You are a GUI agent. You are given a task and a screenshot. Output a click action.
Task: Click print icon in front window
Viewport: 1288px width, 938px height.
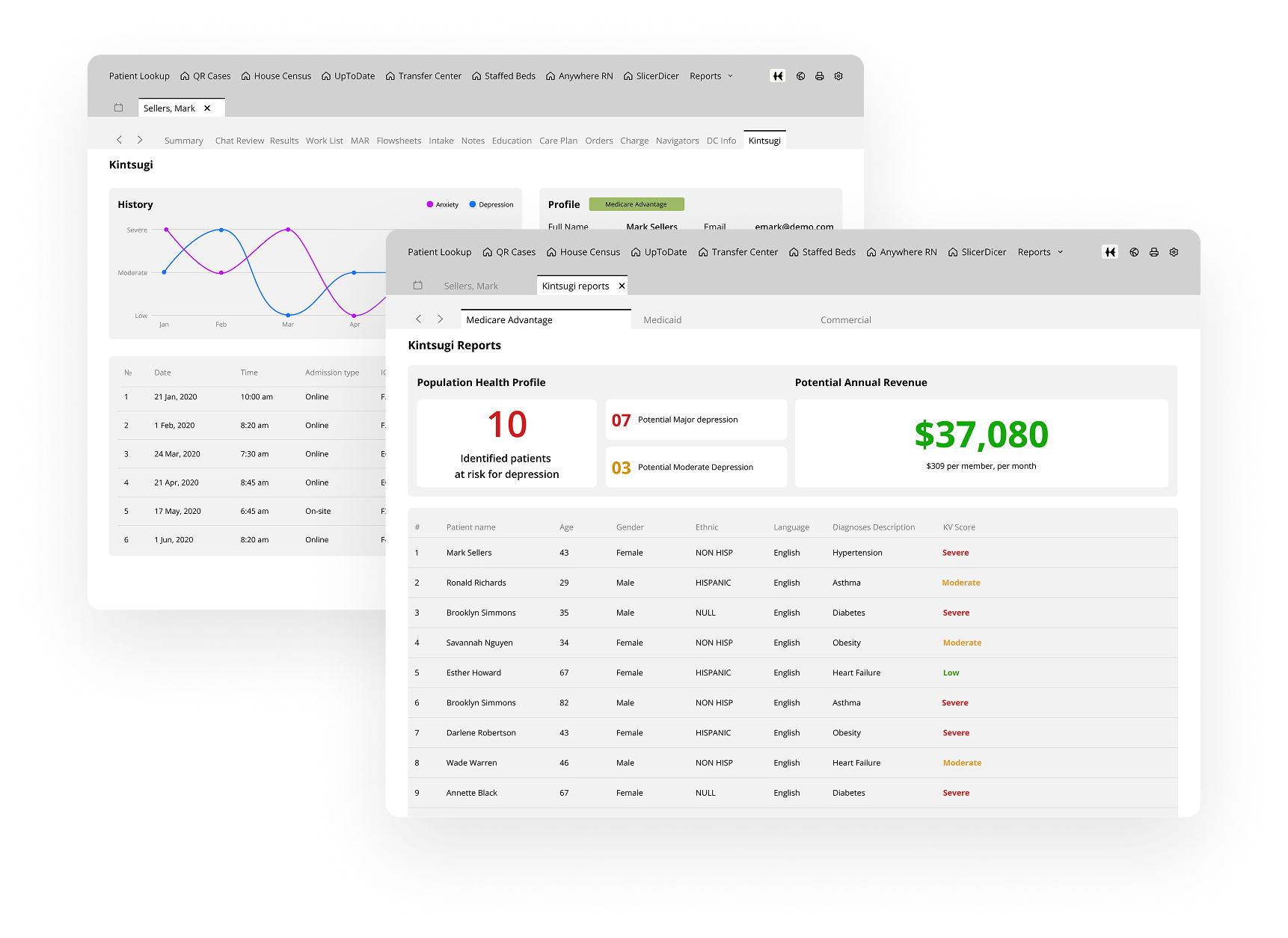tap(1154, 252)
